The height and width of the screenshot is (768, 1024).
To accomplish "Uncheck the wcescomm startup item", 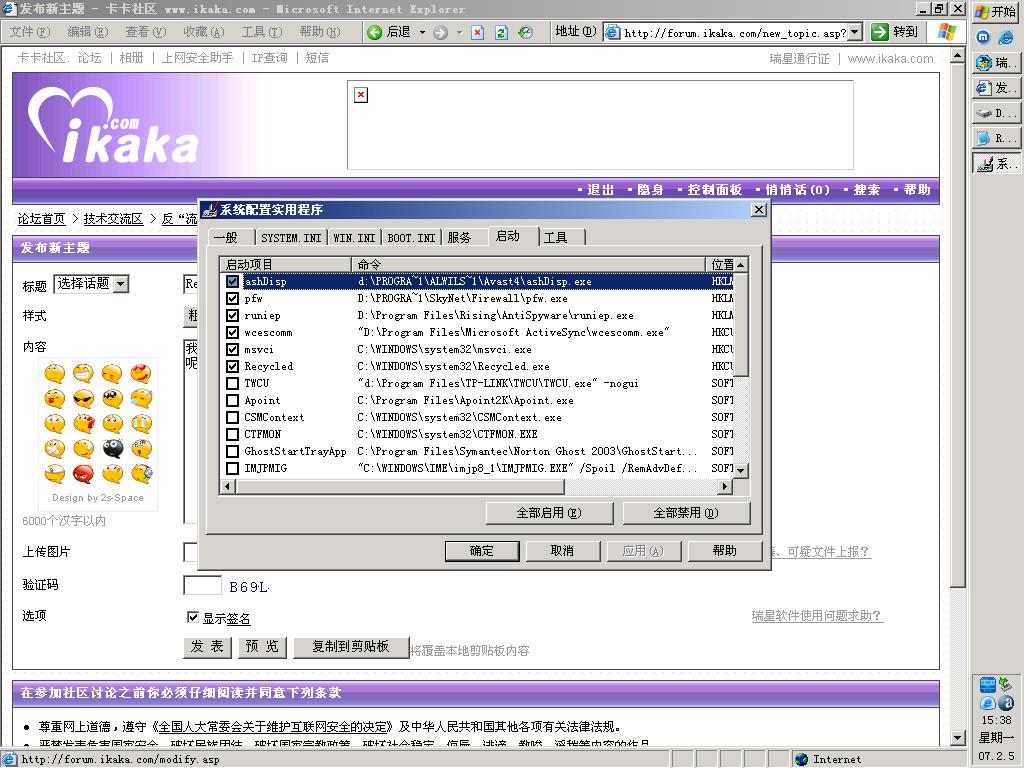I will coord(232,332).
